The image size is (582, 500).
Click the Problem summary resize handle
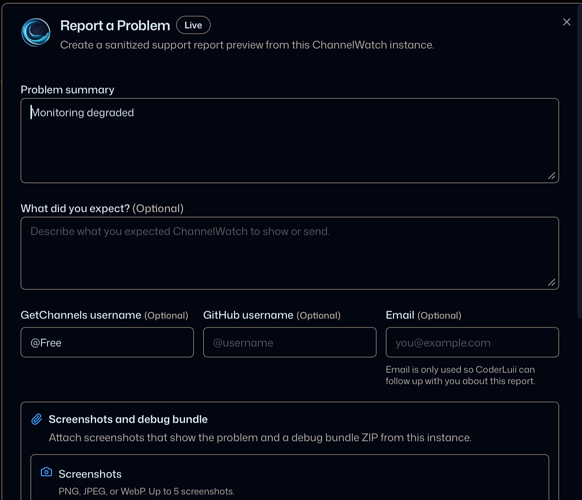point(552,176)
